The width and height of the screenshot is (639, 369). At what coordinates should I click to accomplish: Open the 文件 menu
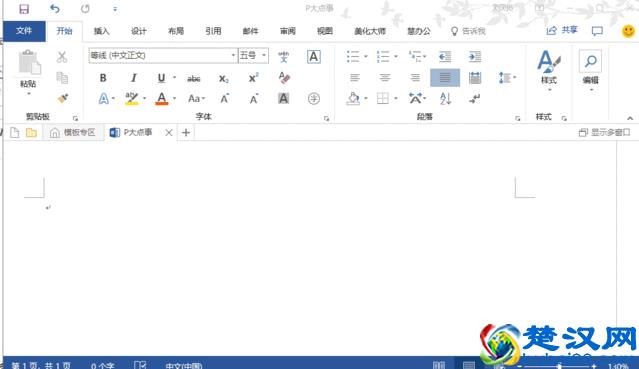tap(24, 31)
